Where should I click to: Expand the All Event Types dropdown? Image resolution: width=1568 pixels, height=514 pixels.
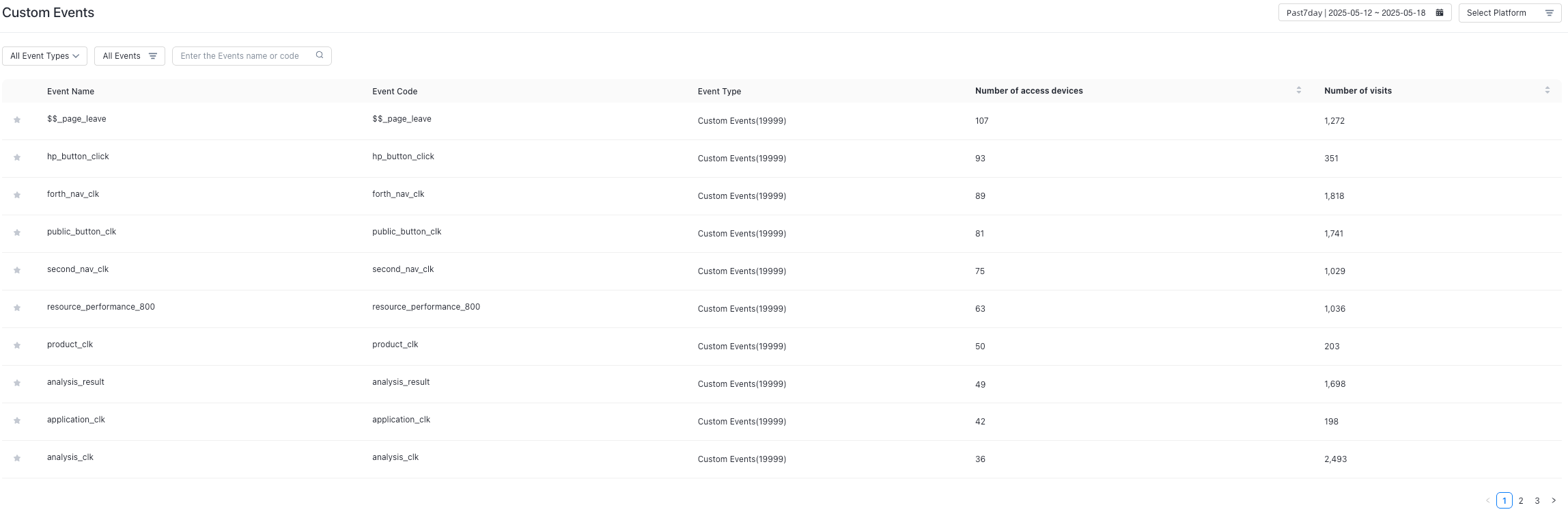tap(44, 56)
